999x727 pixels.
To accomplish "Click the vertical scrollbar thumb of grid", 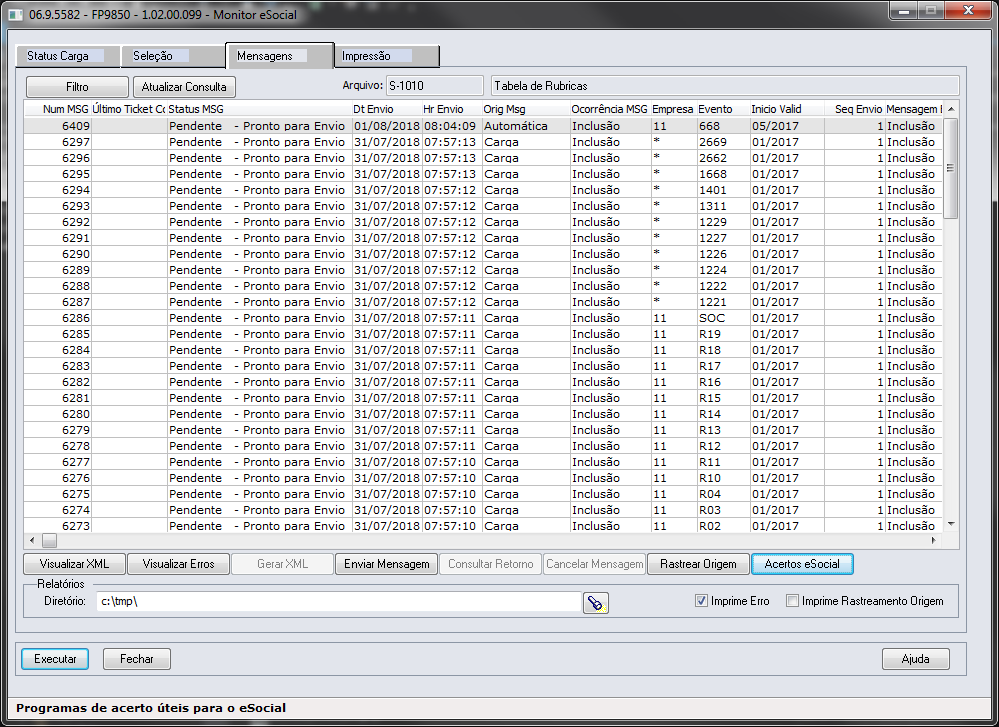I will (951, 168).
